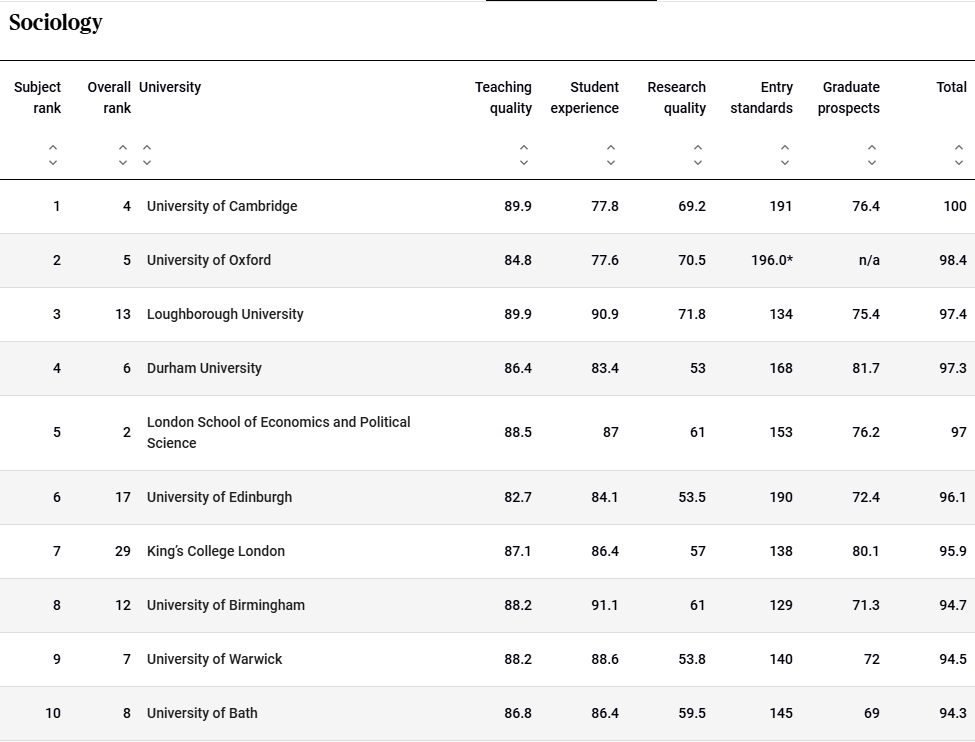This screenshot has width=975, height=742.
Task: Sort by University name arrows
Action: pyautogui.click(x=147, y=155)
